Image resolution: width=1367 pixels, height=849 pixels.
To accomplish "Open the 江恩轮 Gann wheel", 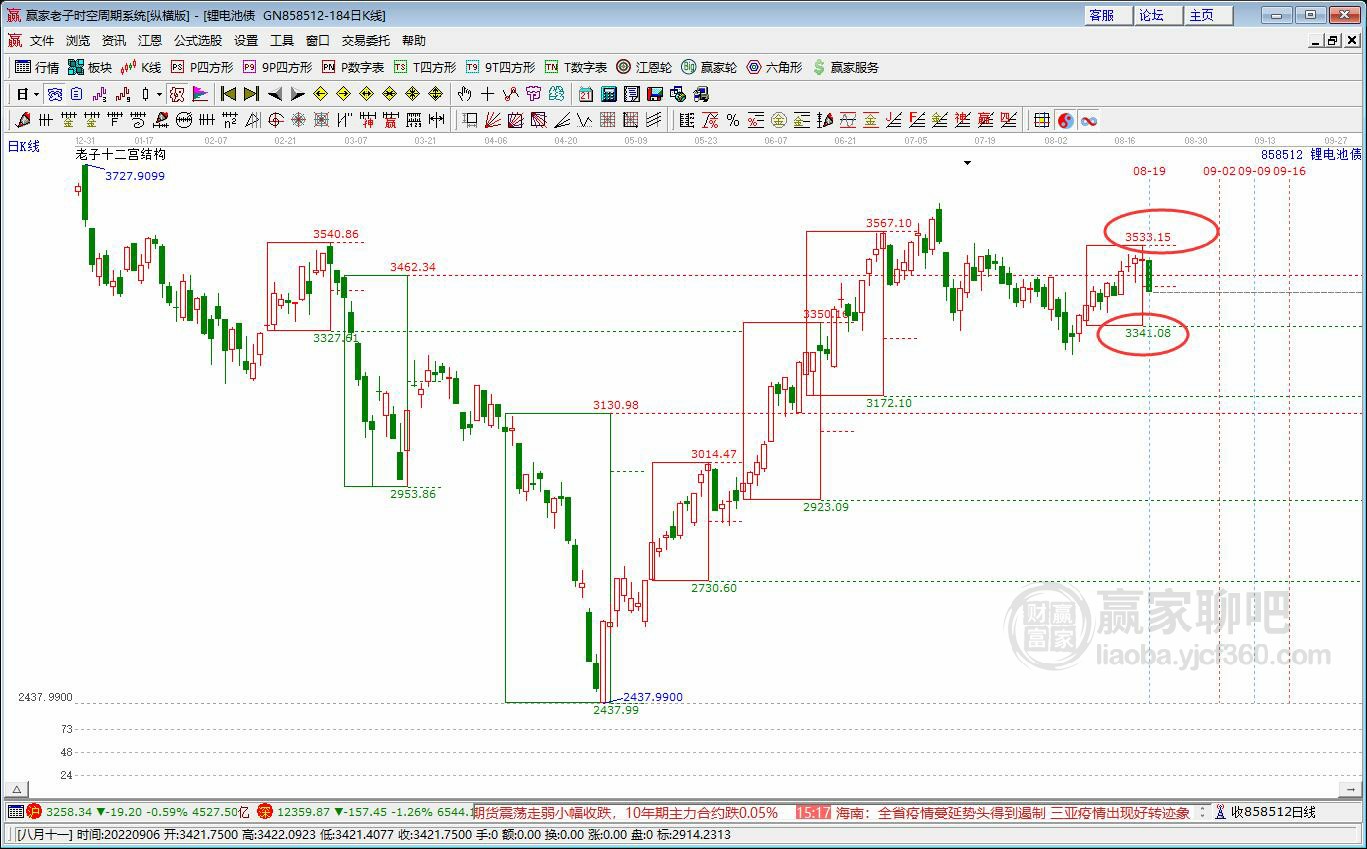I will pyautogui.click(x=644, y=67).
